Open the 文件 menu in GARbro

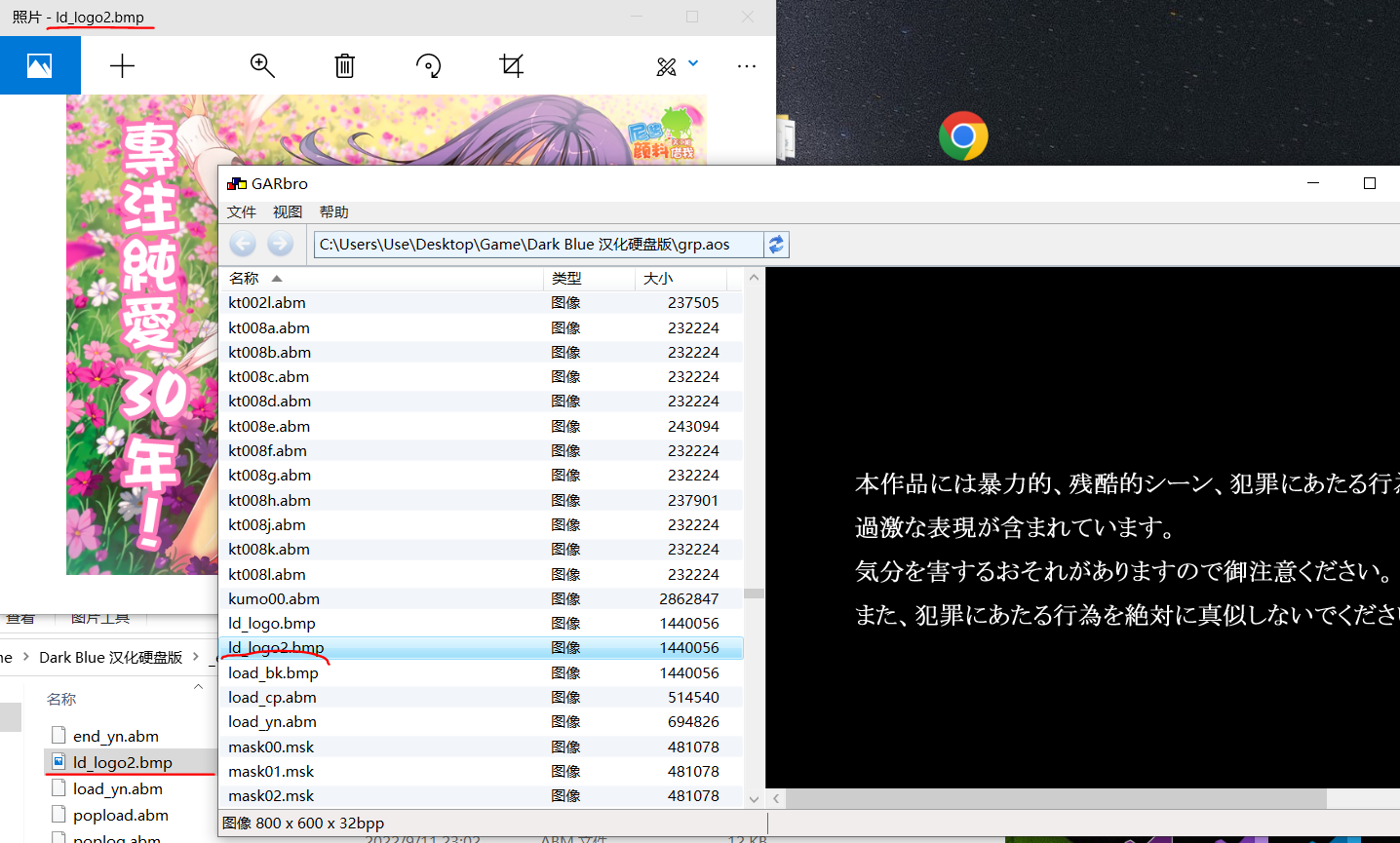(241, 211)
